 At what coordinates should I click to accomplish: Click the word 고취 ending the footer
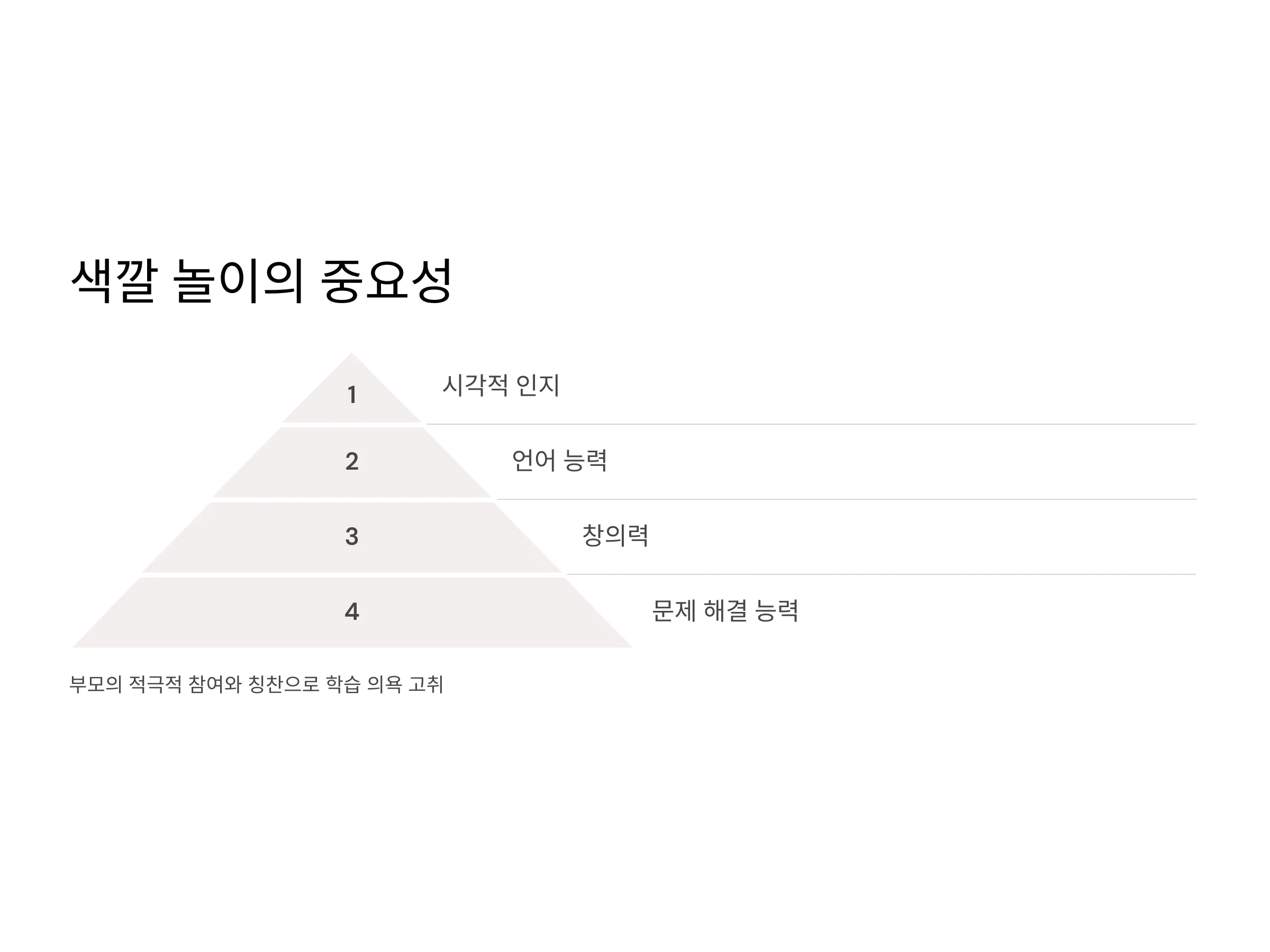tap(425, 684)
